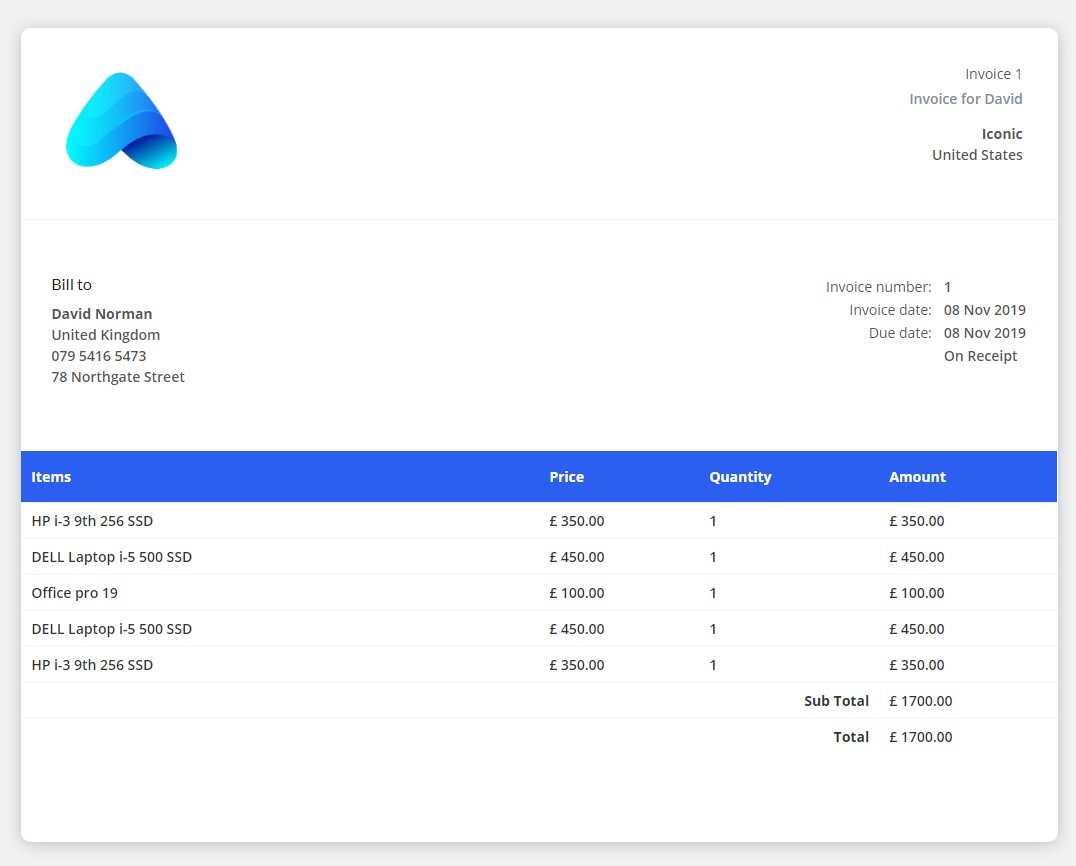The image size is (1076, 866).
Task: Click the invoice date 08 Nov 2019
Action: 984,309
